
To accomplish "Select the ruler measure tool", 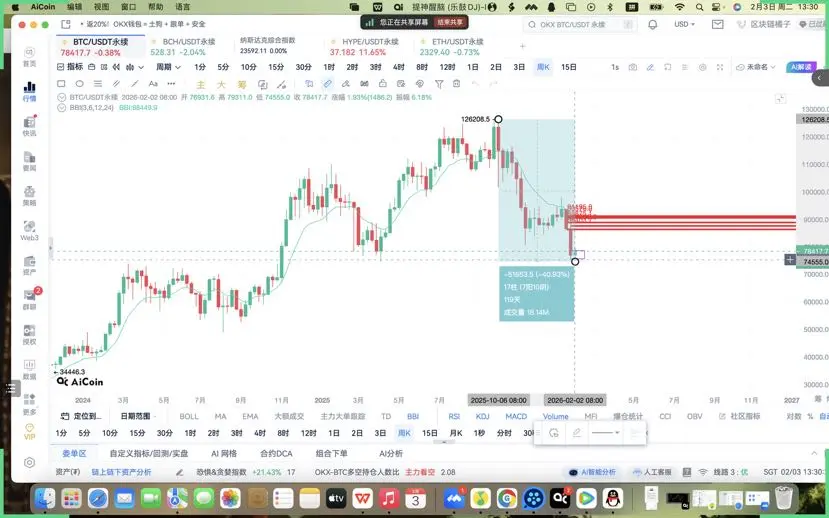I will [x=328, y=84].
